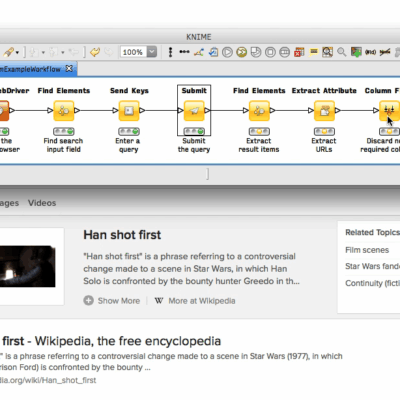
Task: Open the Images tab in the browser results
Action: tap(9, 203)
